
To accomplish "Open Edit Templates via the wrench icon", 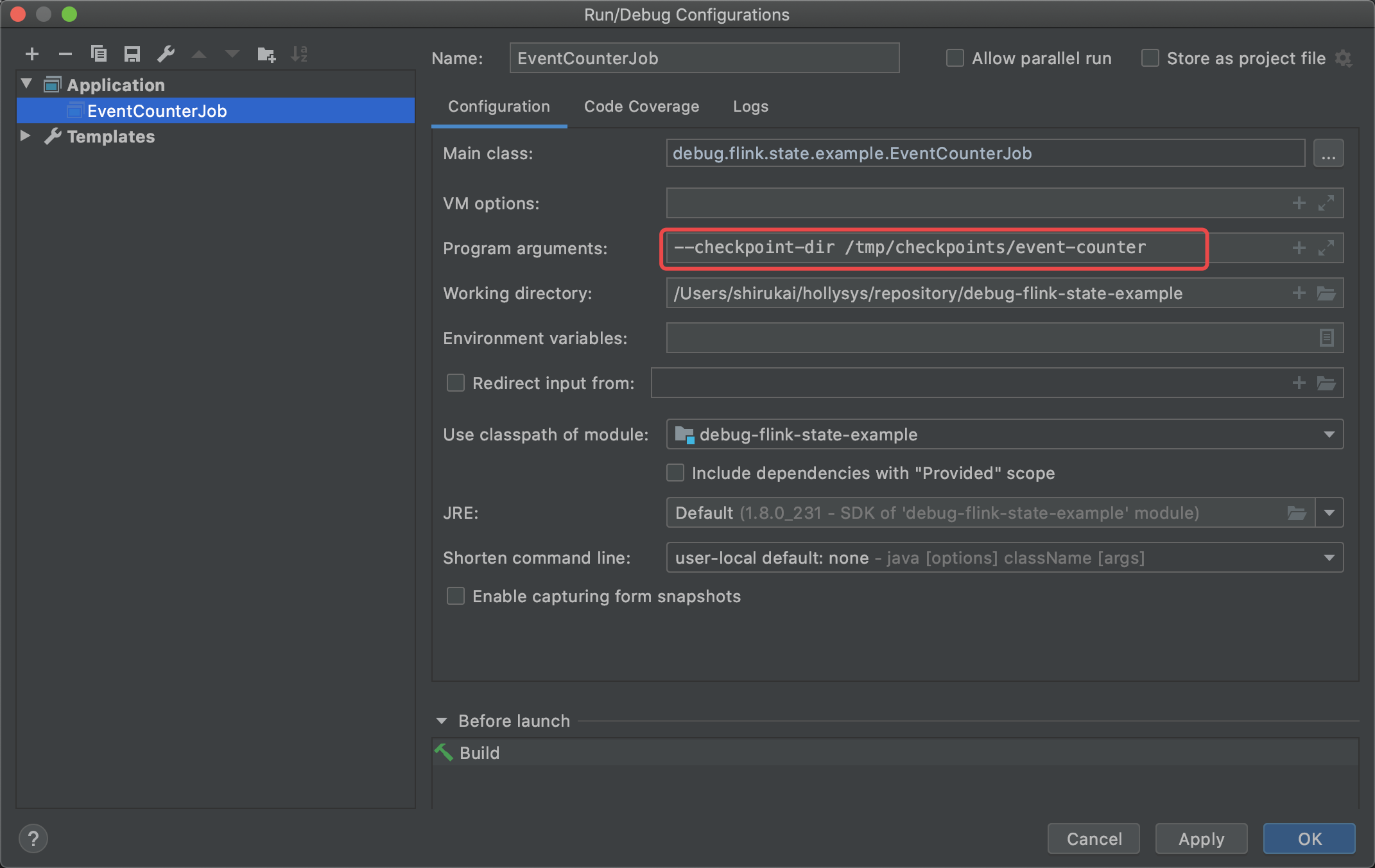I will pos(166,55).
